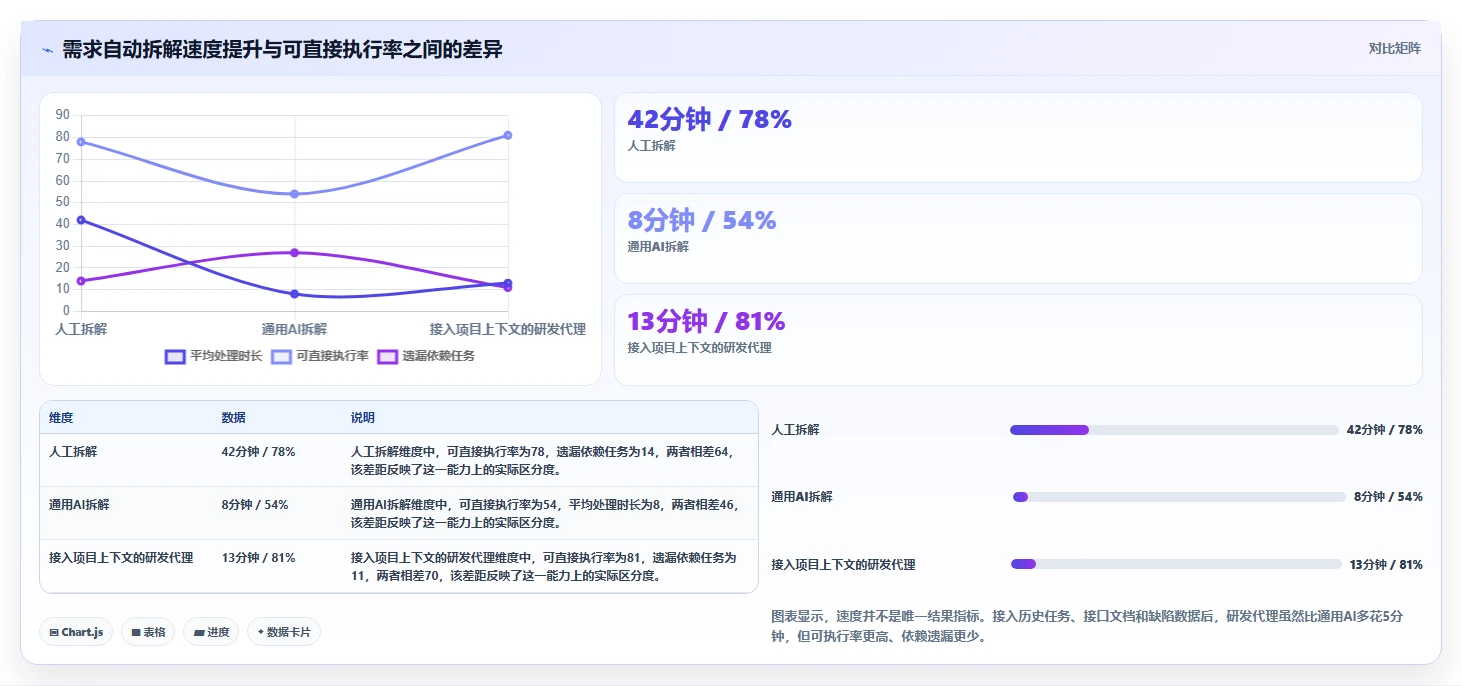
Task: Click the 研发代理 caption under 13分钟 / 81%
Action: tap(699, 348)
